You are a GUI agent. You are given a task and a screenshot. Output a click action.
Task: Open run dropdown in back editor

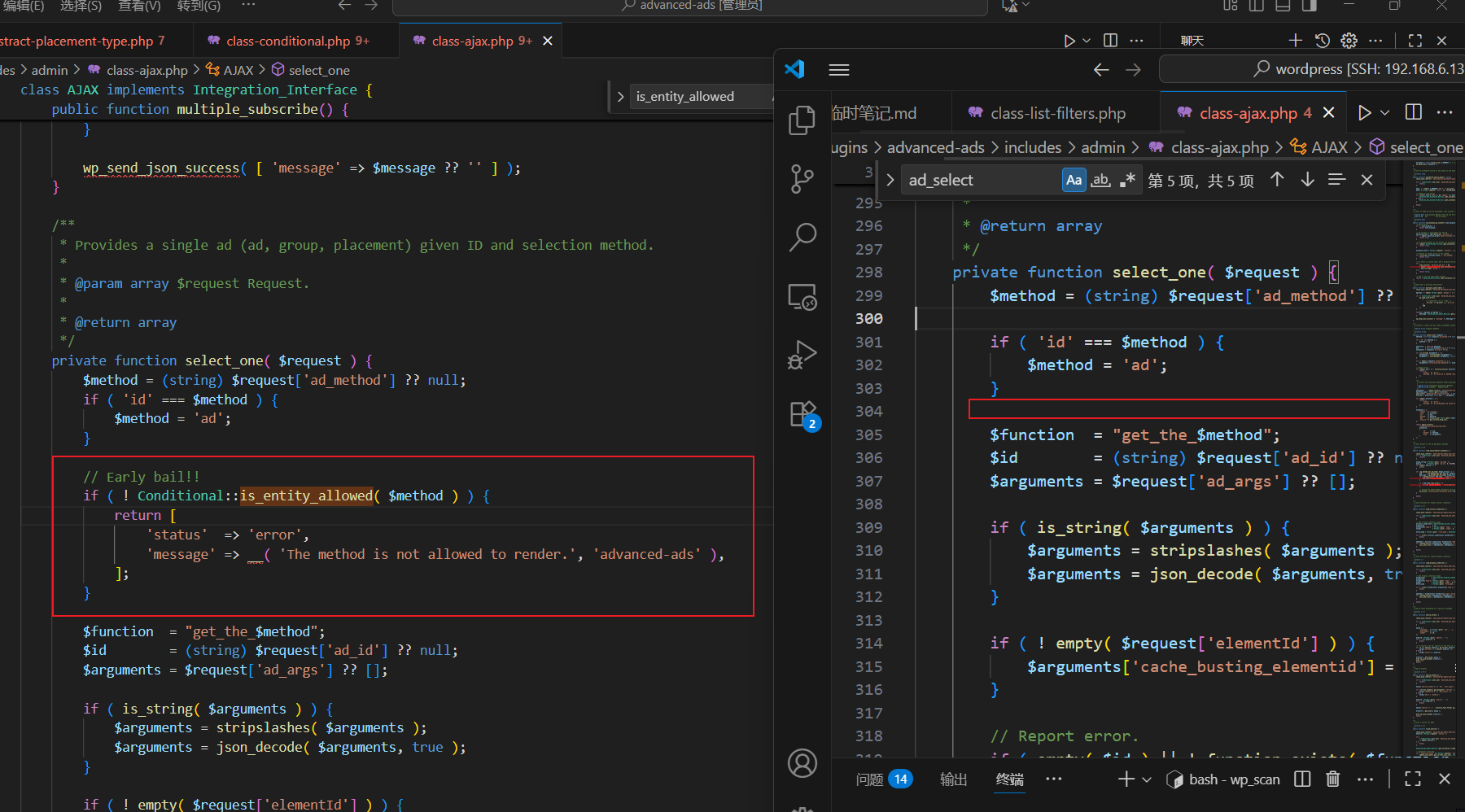(x=1087, y=41)
